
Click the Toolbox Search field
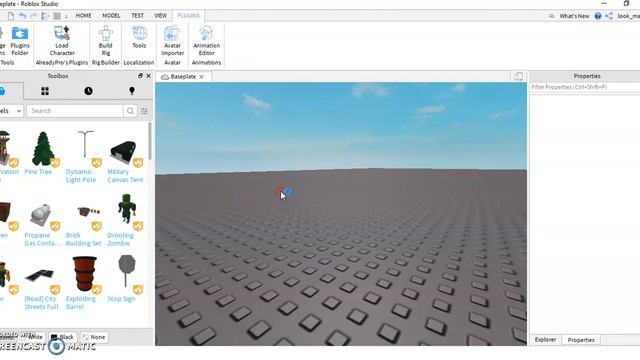tap(75, 111)
